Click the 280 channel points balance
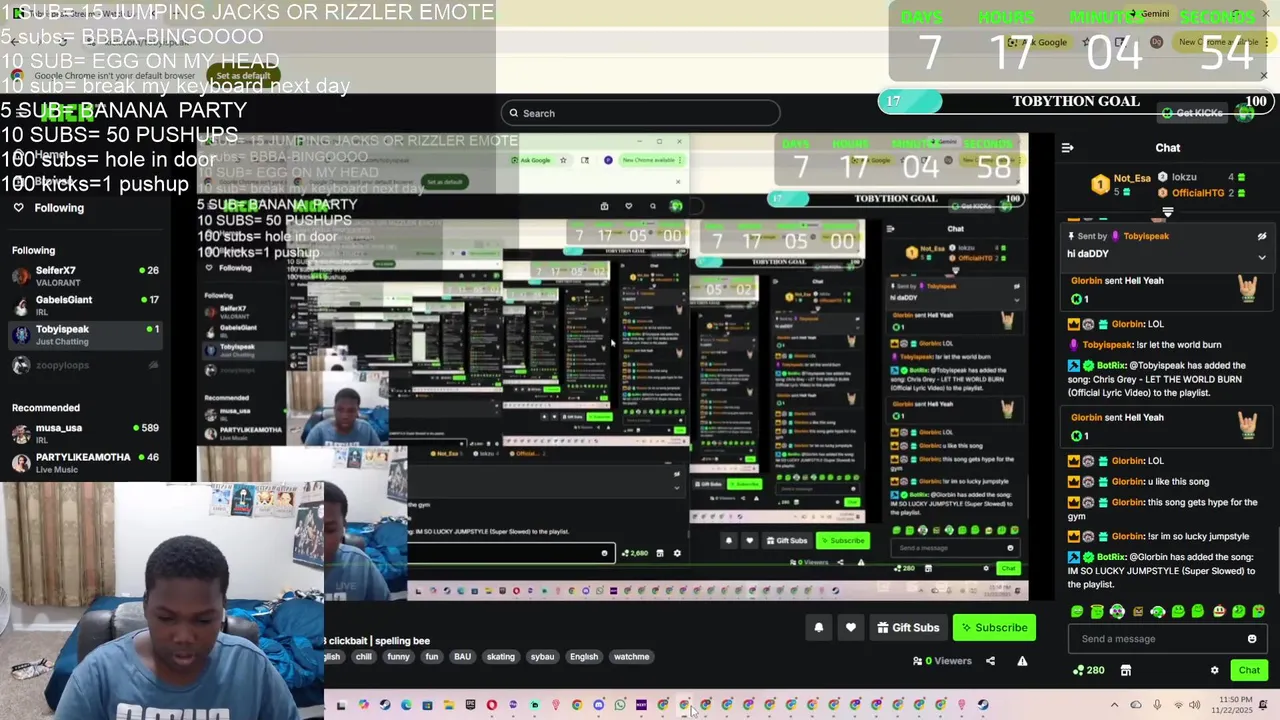 click(1088, 670)
